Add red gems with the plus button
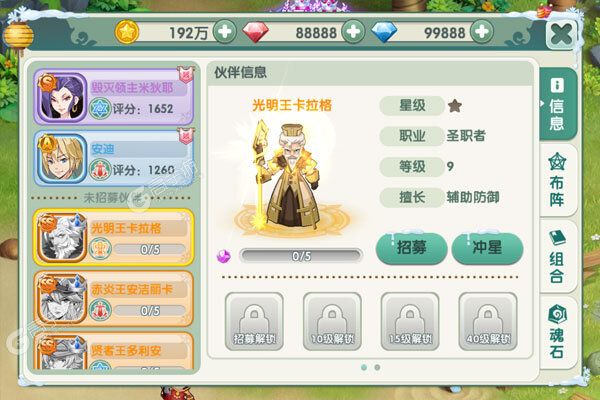The image size is (600, 400). click(x=353, y=32)
